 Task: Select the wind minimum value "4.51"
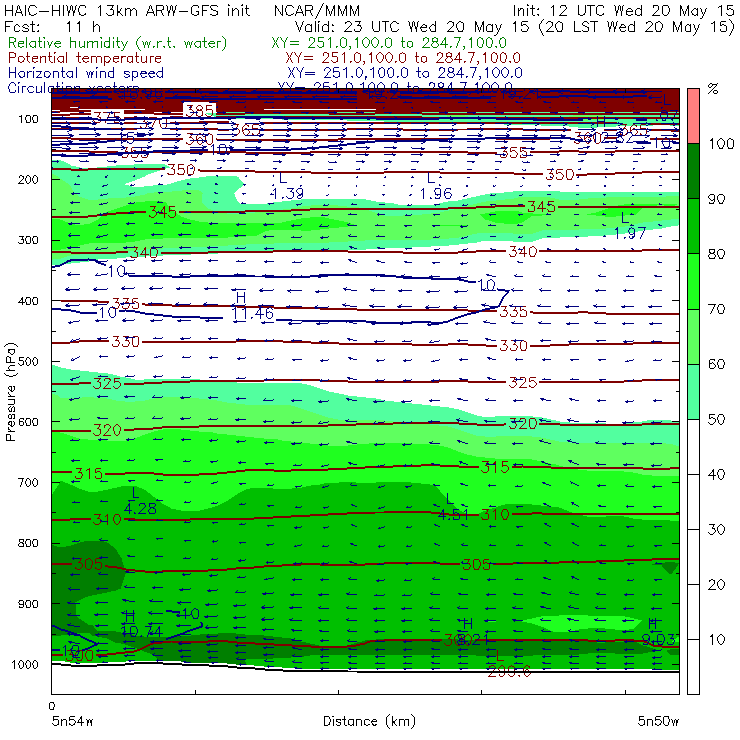[x=453, y=515]
